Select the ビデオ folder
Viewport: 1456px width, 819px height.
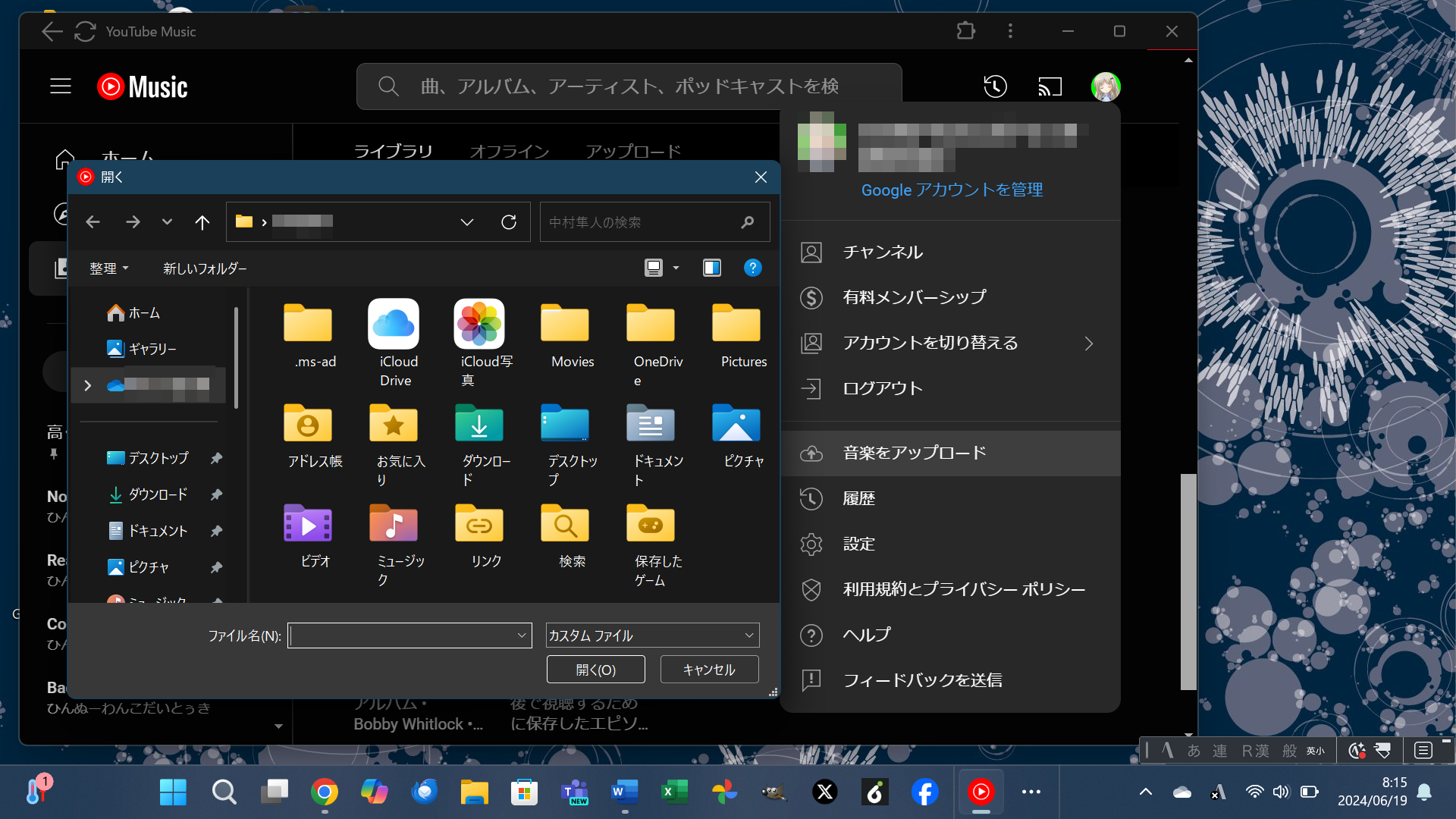[309, 535]
